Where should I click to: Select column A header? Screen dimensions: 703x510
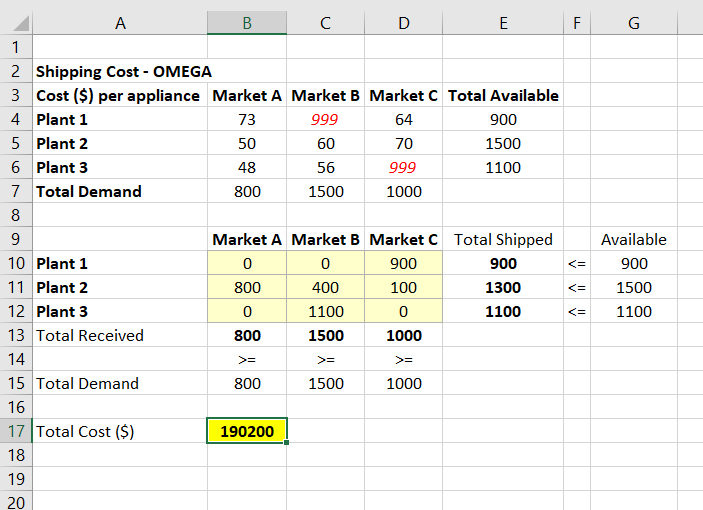[x=120, y=23]
